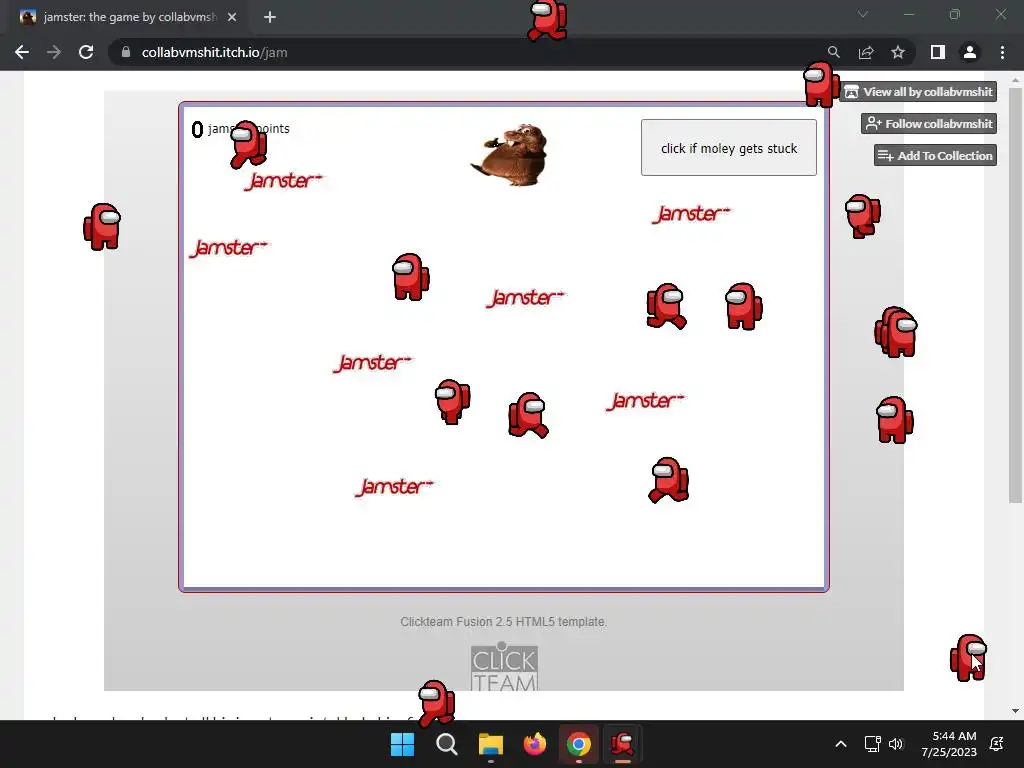Click the brown moley creature sprite
Image resolution: width=1024 pixels, height=768 pixels.
pyautogui.click(x=509, y=155)
